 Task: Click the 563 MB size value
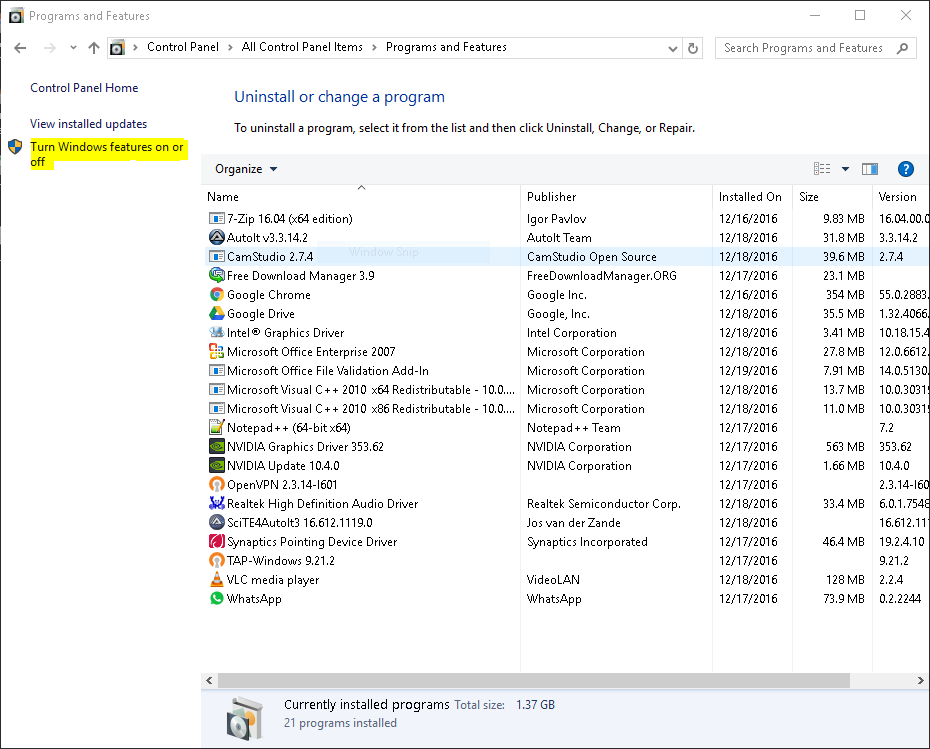[x=845, y=447]
